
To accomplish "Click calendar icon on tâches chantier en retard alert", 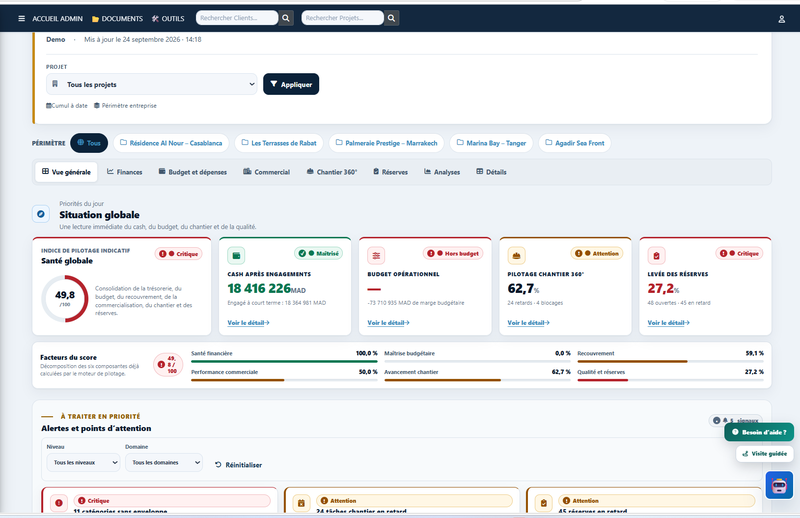I will pyautogui.click(x=301, y=503).
